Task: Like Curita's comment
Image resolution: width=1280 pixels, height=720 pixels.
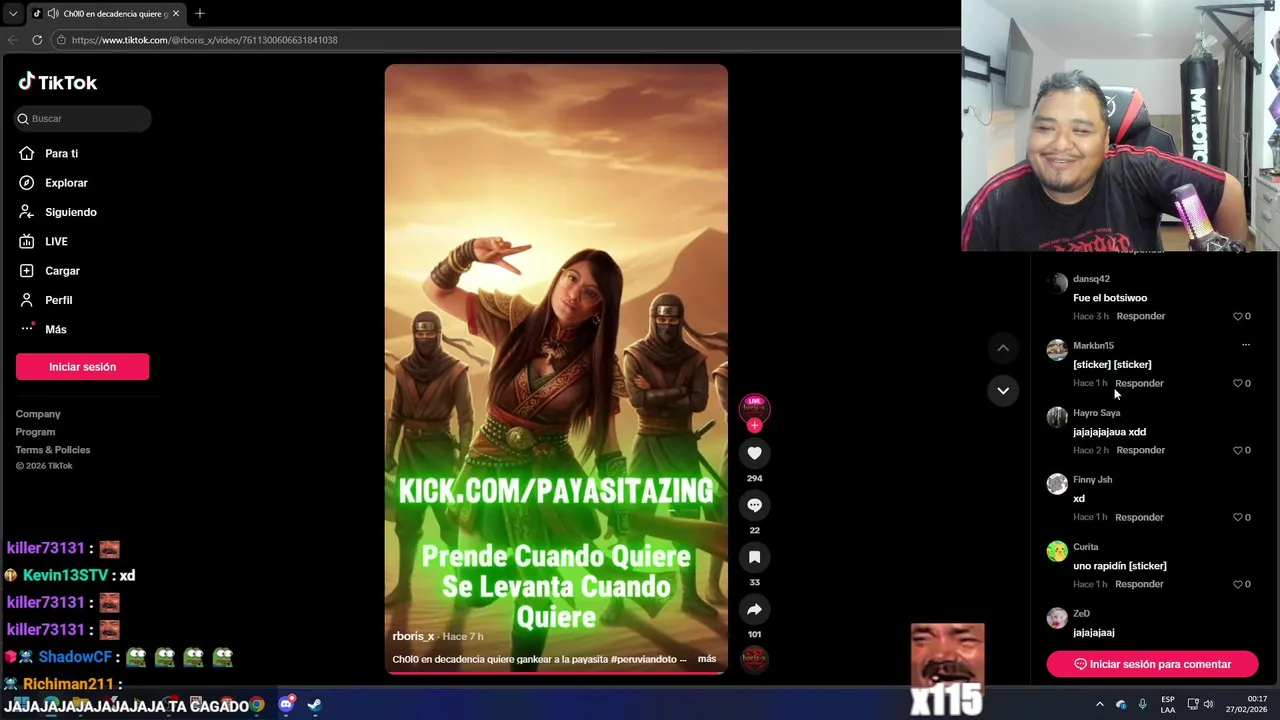Action: pyautogui.click(x=1238, y=584)
